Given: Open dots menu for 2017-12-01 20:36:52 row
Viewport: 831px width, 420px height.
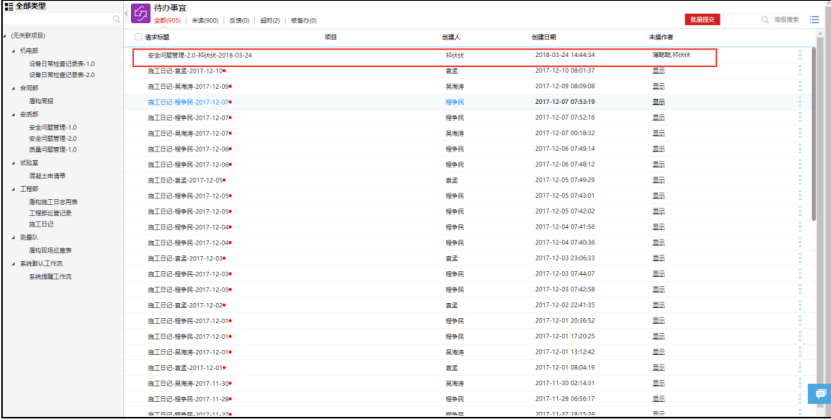Looking at the screenshot, I should pyautogui.click(x=800, y=321).
